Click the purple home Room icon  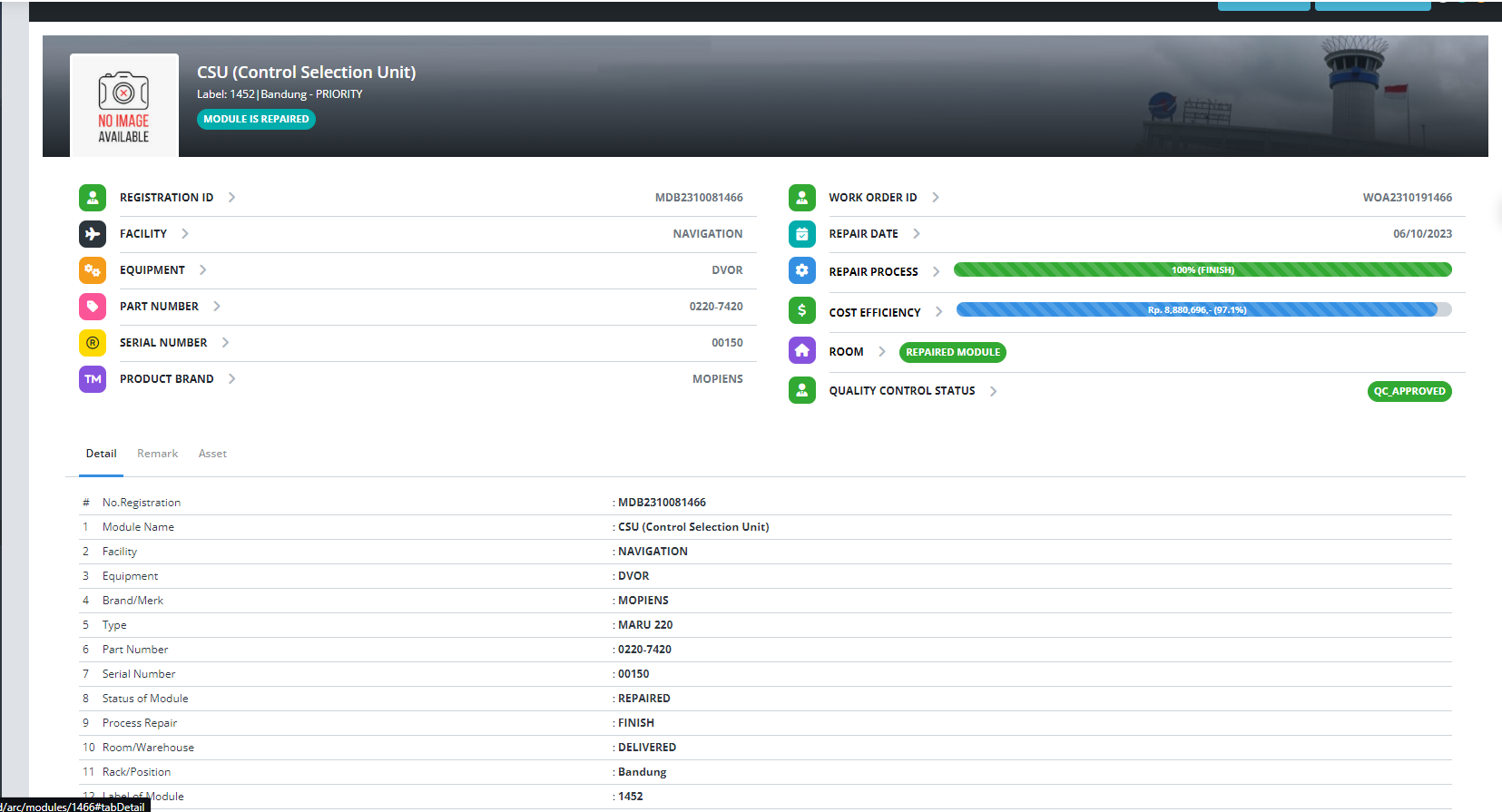[x=802, y=350]
